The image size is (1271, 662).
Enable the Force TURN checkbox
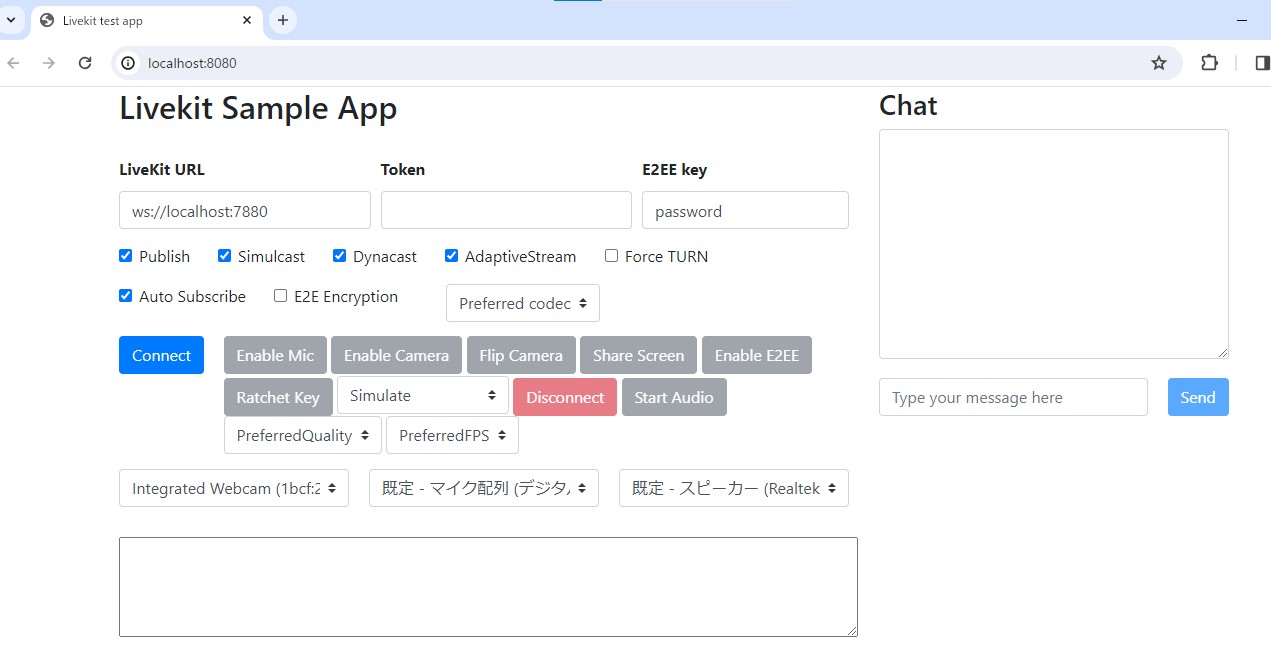(x=611, y=256)
